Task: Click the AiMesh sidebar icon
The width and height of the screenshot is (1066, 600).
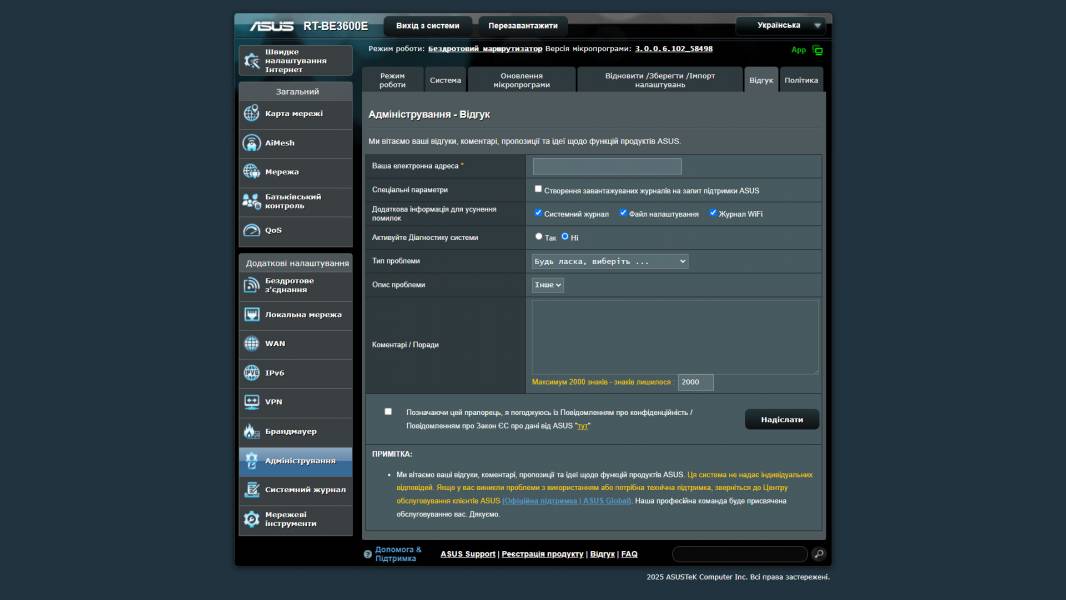Action: [x=252, y=143]
